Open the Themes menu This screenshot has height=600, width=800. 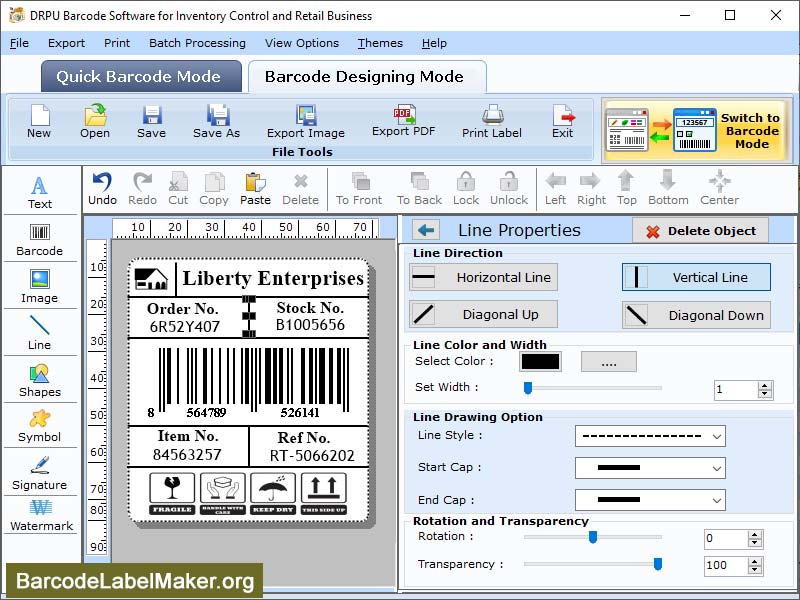380,43
